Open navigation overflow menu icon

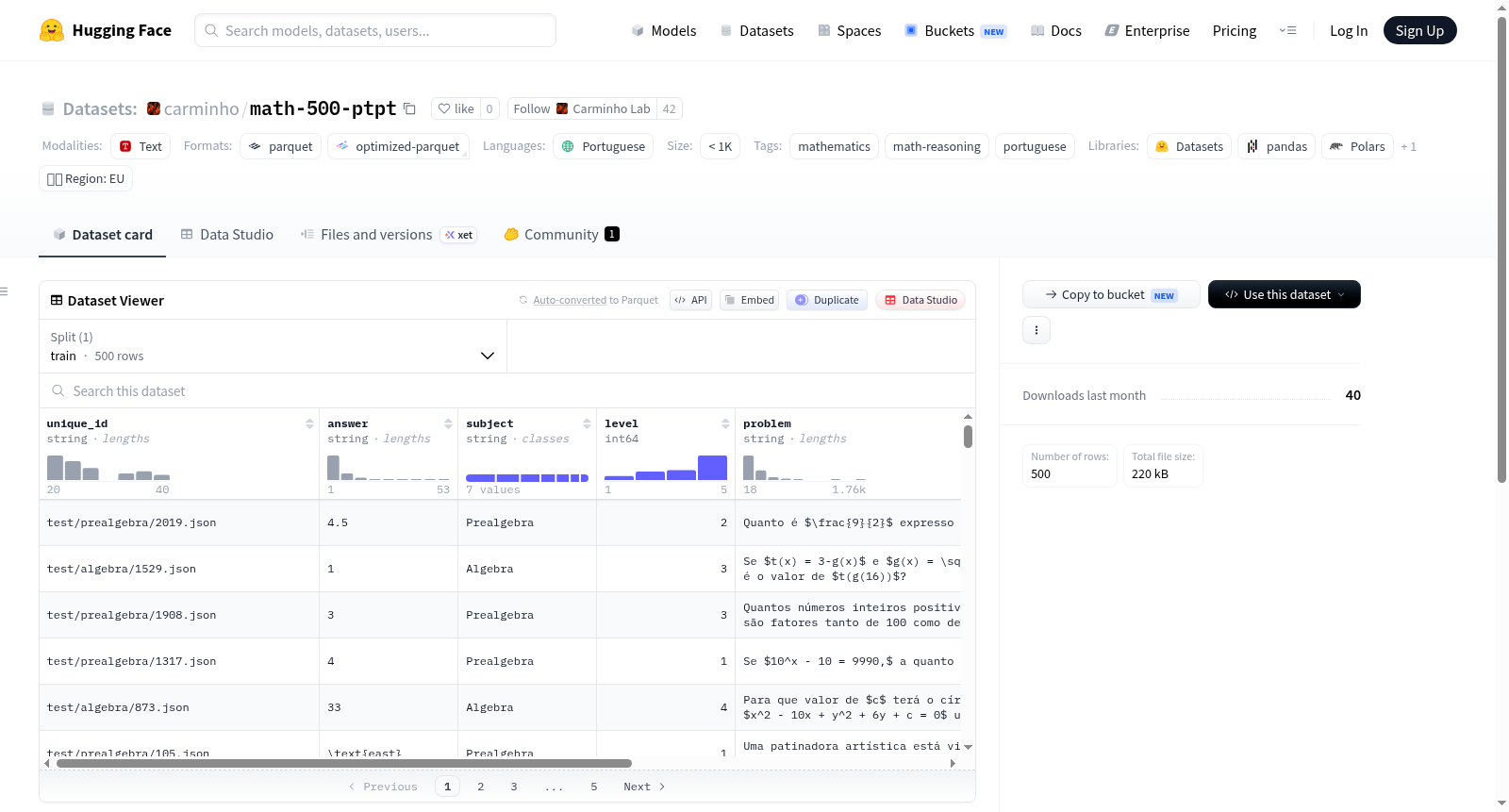(x=1287, y=30)
